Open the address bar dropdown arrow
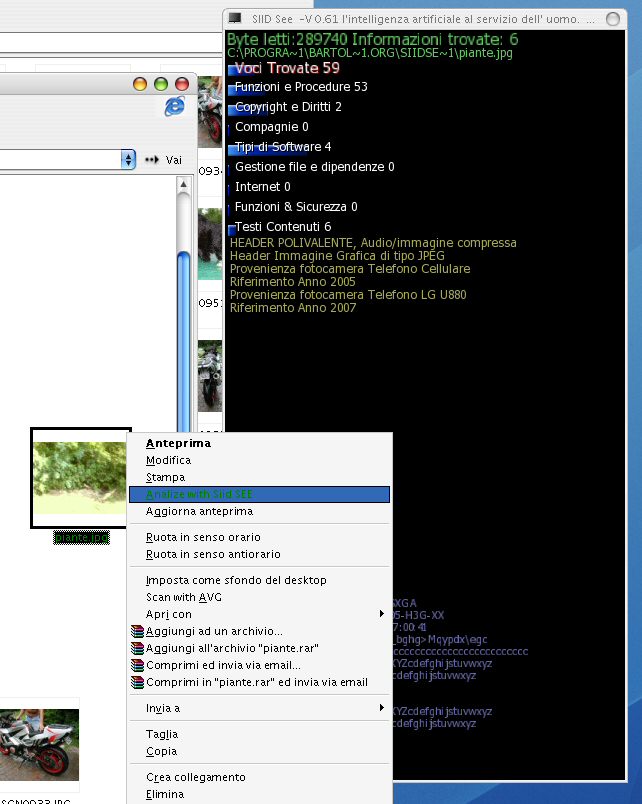The width and height of the screenshot is (642, 804). (x=128, y=159)
